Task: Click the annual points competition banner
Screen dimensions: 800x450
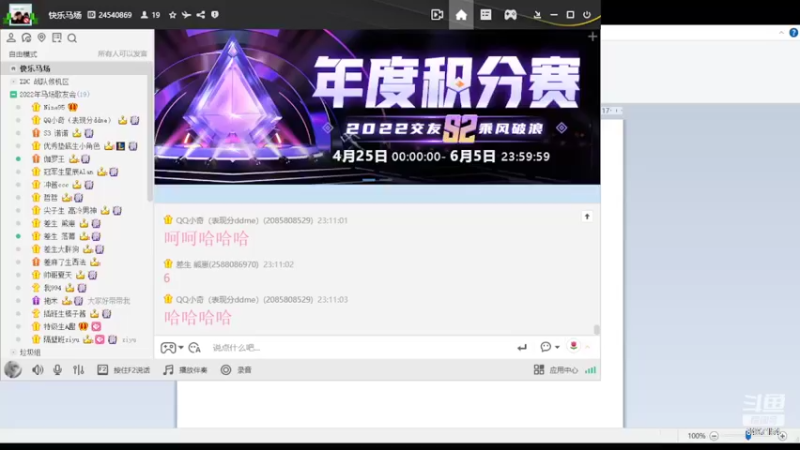Action: 378,107
